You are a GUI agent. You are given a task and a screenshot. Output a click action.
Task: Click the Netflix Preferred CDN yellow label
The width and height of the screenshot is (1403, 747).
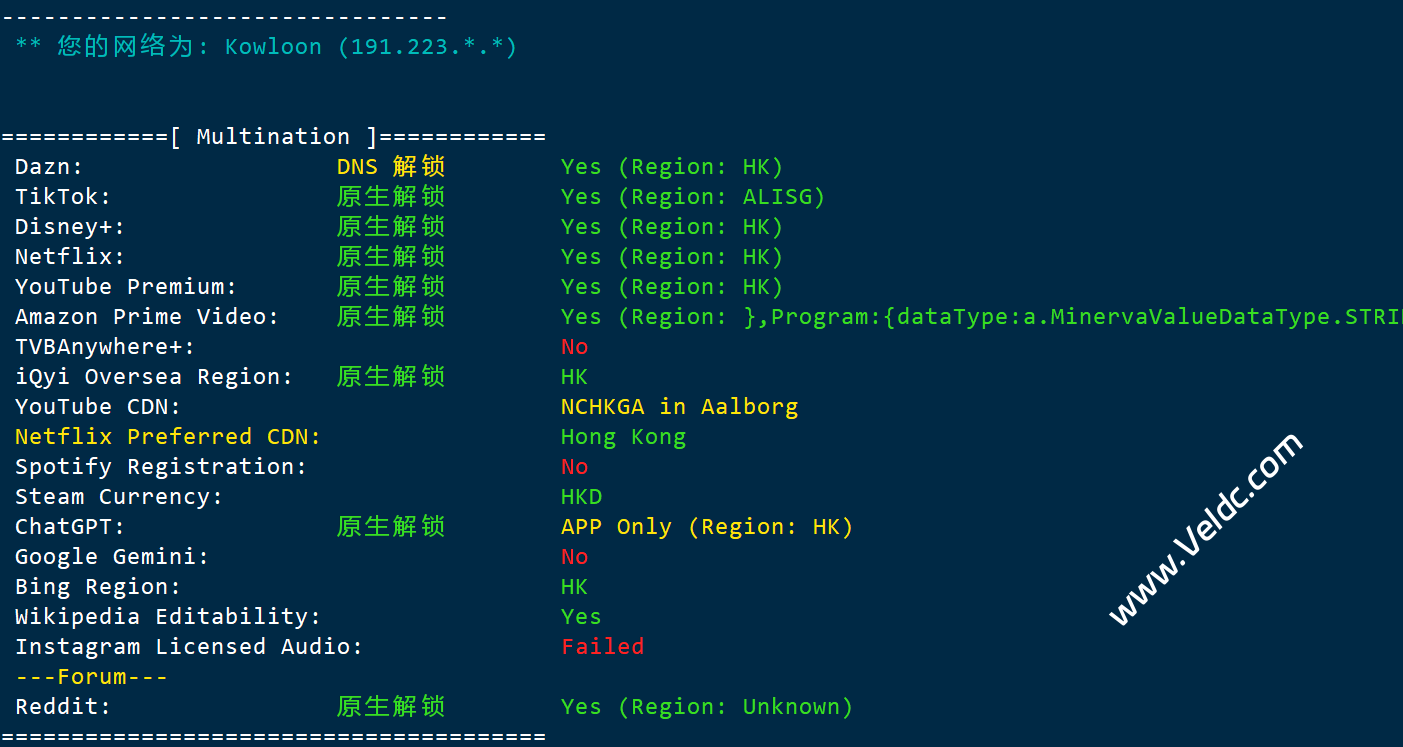coord(168,437)
